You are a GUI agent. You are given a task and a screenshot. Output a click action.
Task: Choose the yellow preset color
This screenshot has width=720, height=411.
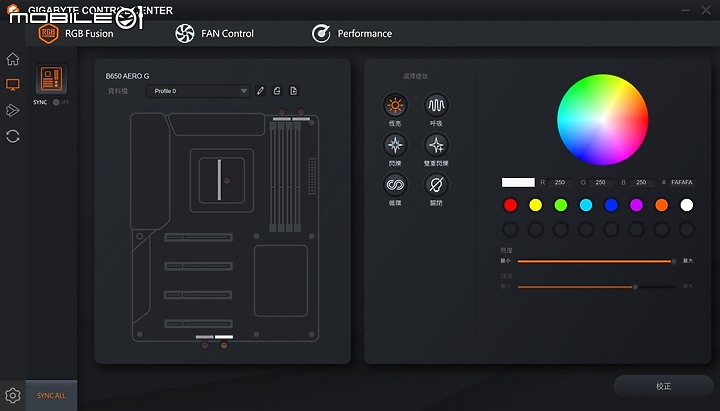point(535,205)
